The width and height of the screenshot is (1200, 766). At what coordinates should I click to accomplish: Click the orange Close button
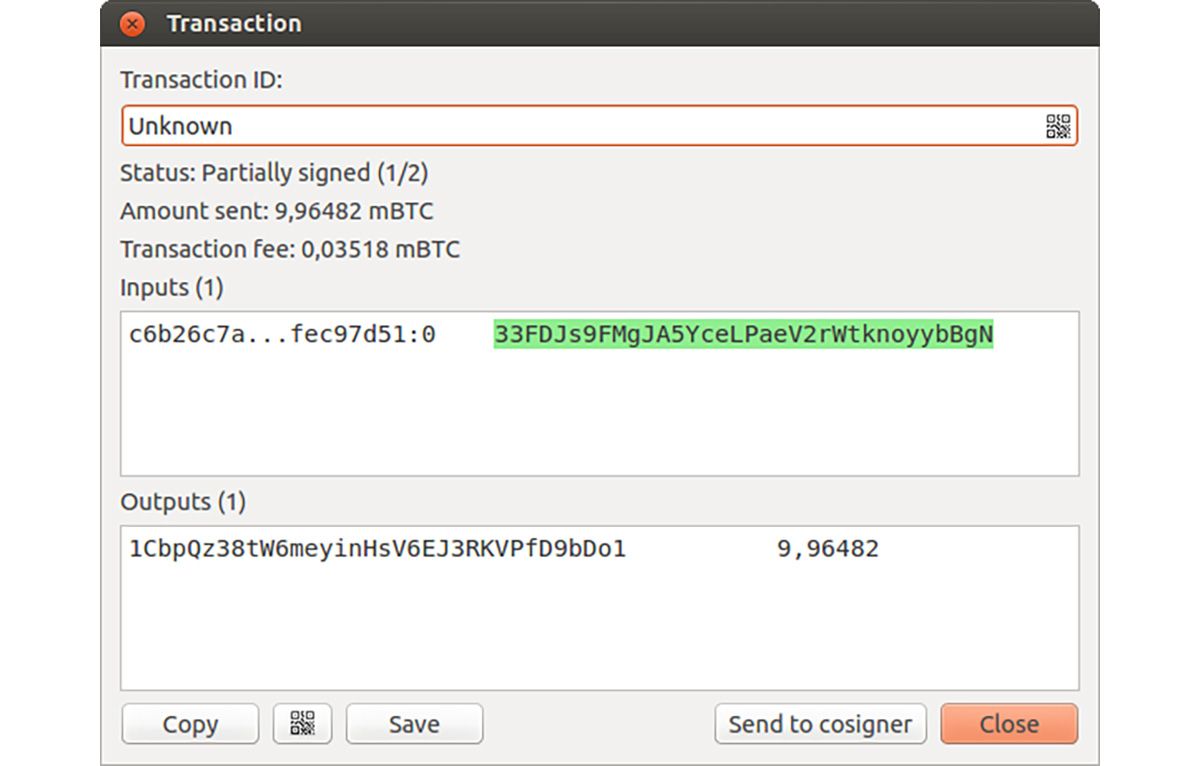point(1009,723)
